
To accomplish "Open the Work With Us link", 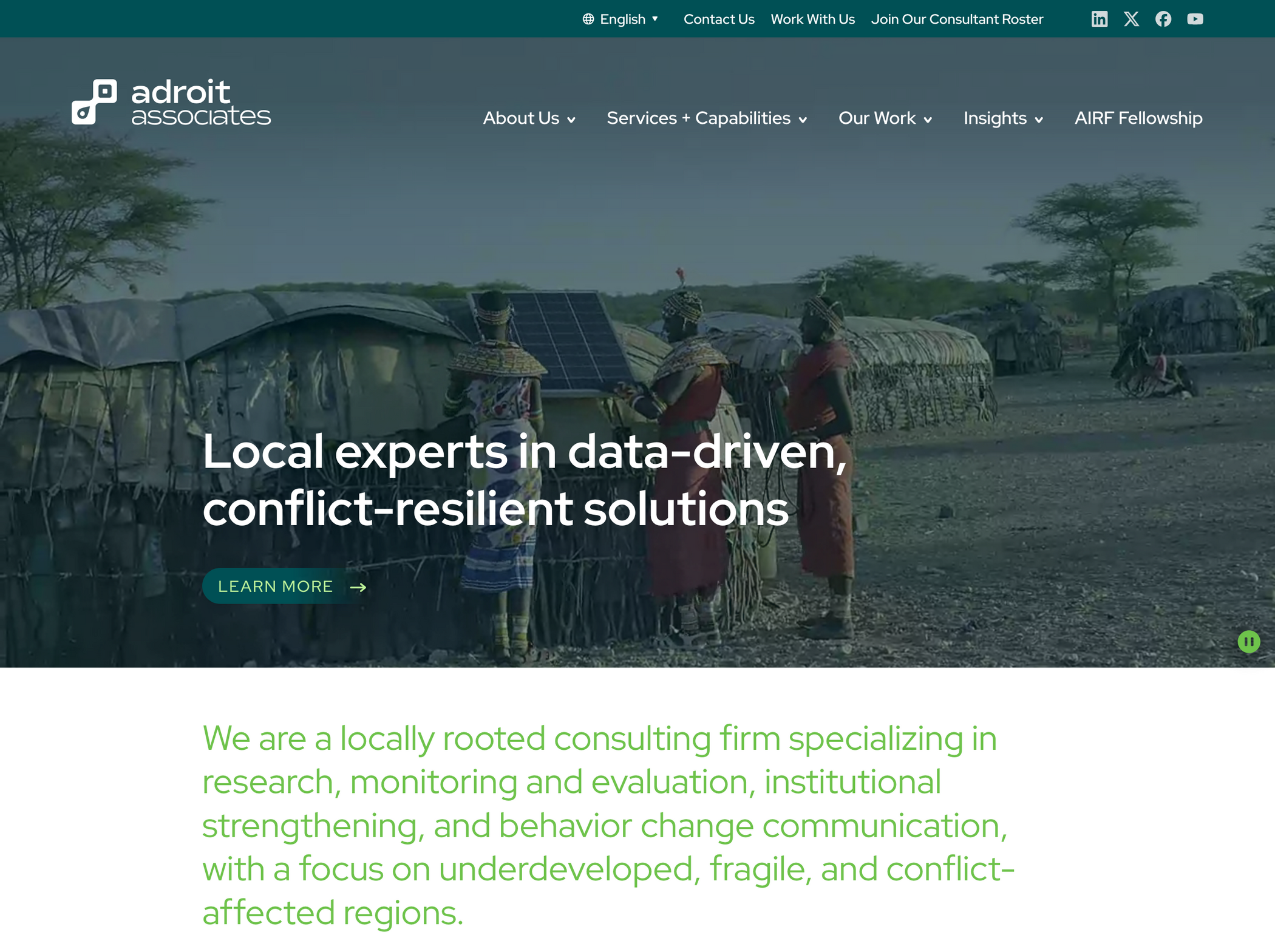I will pyautogui.click(x=812, y=19).
